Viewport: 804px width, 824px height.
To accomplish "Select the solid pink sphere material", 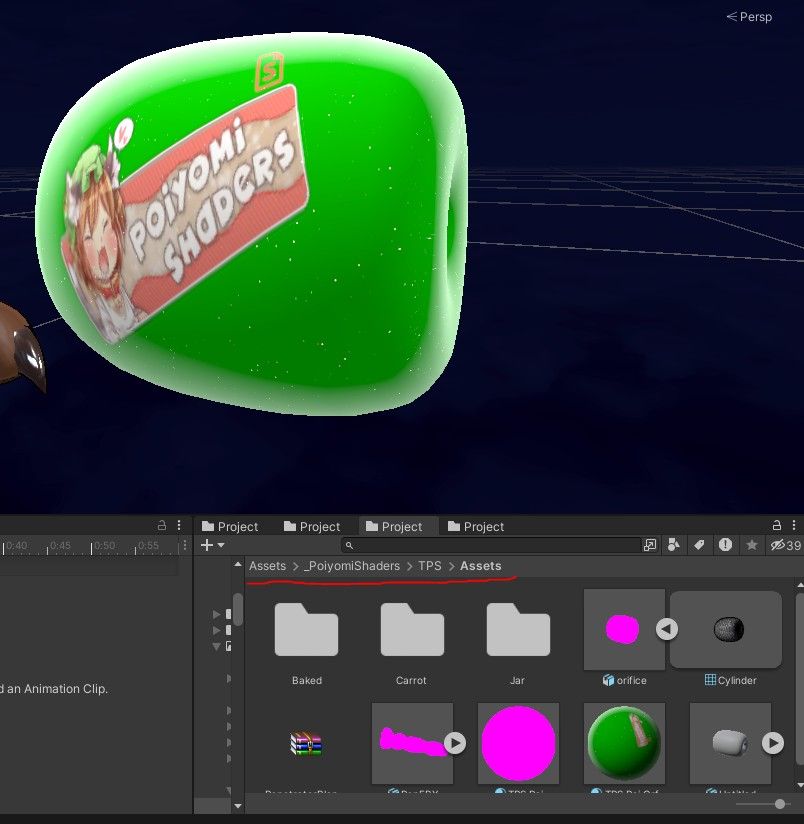I will (519, 743).
